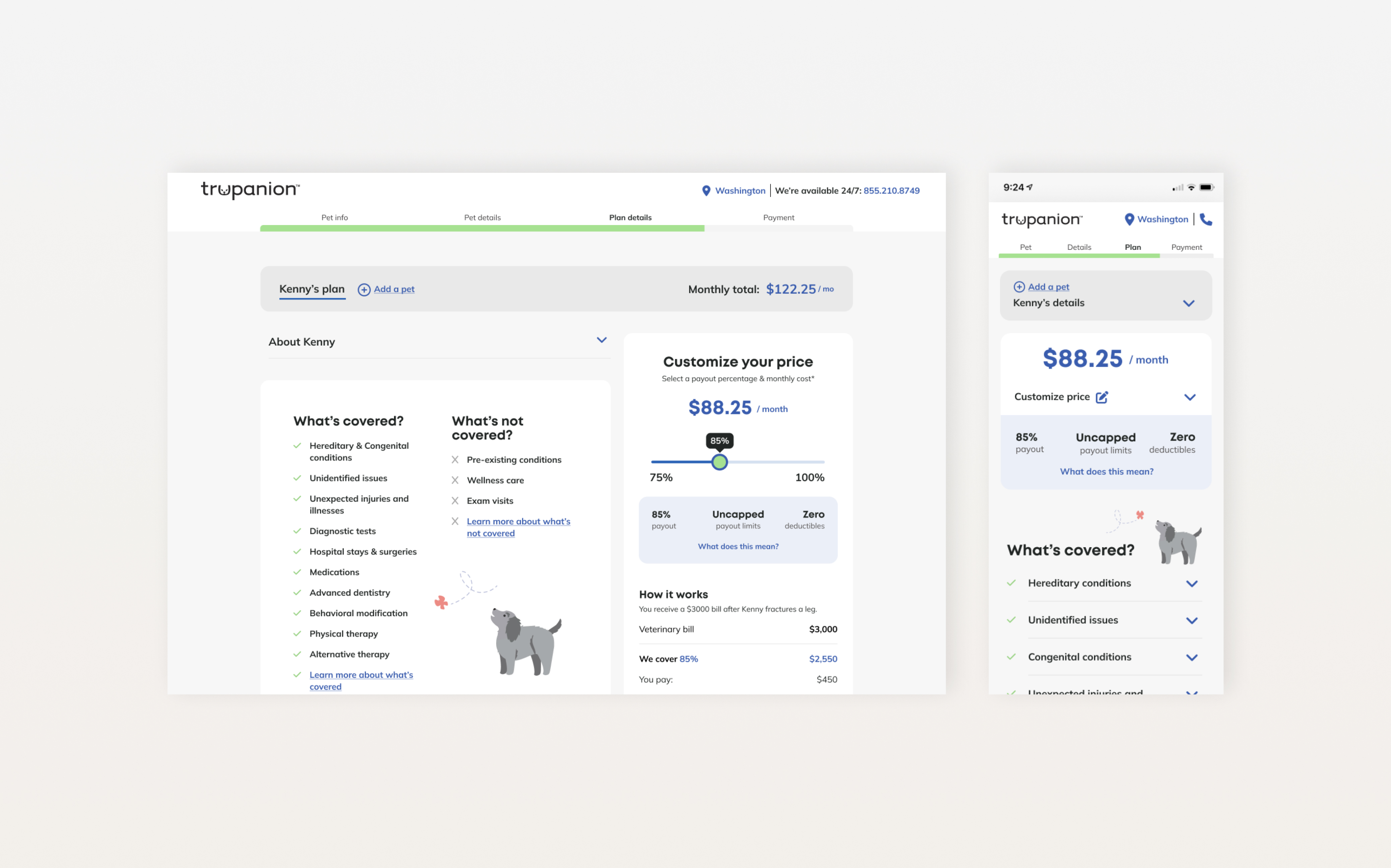Select the Plan details step
Image resolution: width=1391 pixels, height=868 pixels.
coord(630,218)
